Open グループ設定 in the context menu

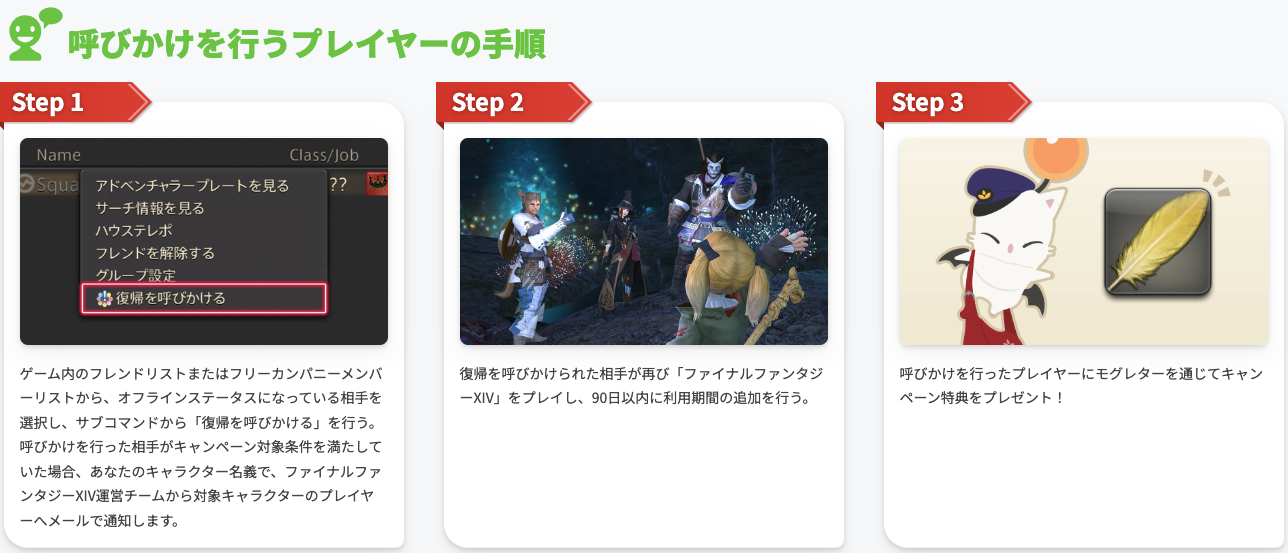(x=136, y=275)
